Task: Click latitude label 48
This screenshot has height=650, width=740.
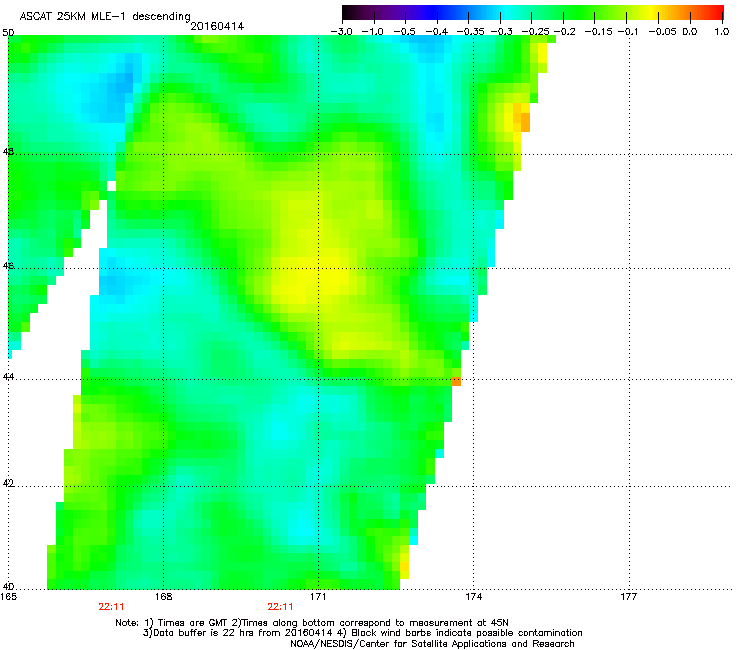Action: (8, 152)
